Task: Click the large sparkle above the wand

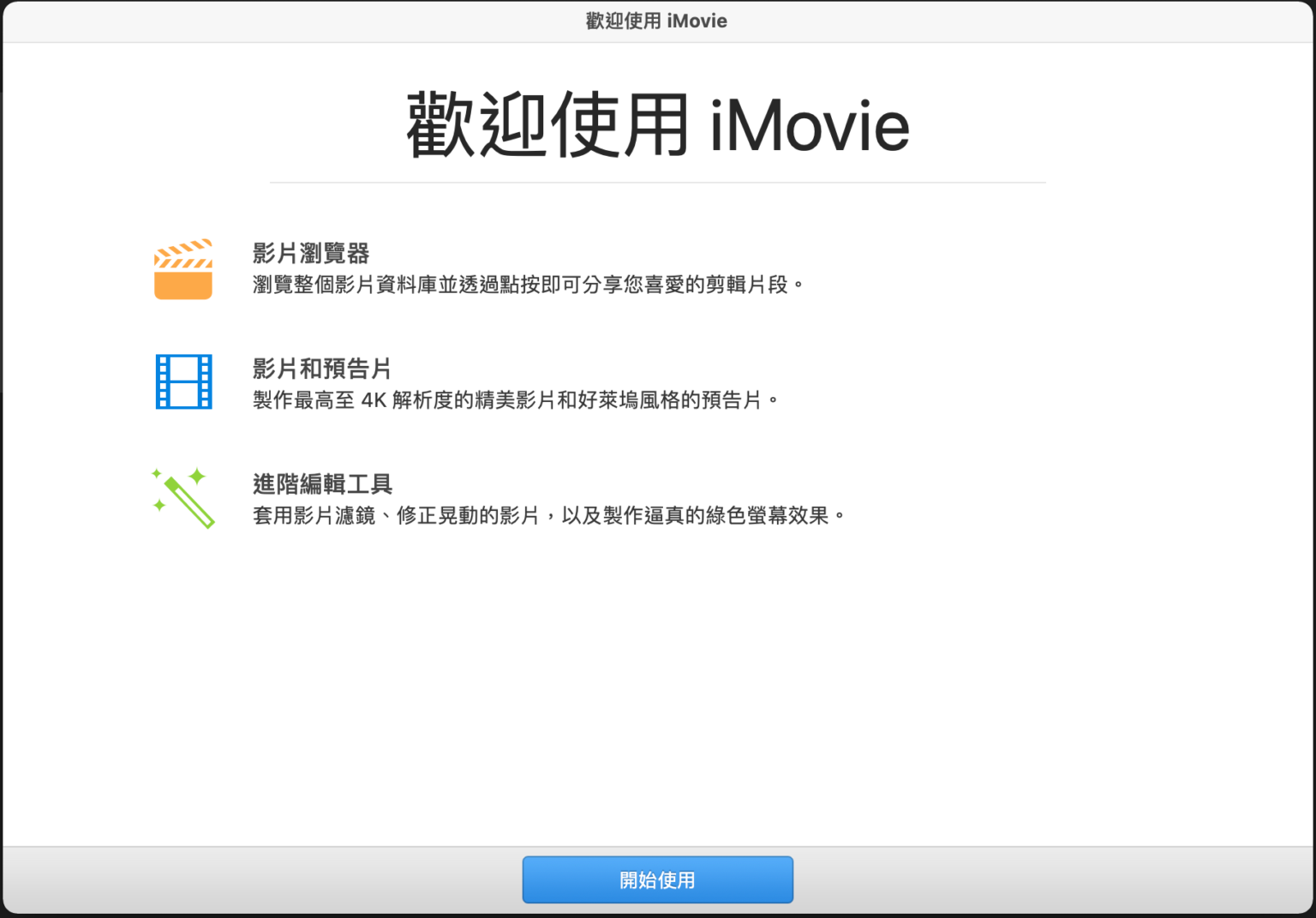Action: tap(197, 477)
